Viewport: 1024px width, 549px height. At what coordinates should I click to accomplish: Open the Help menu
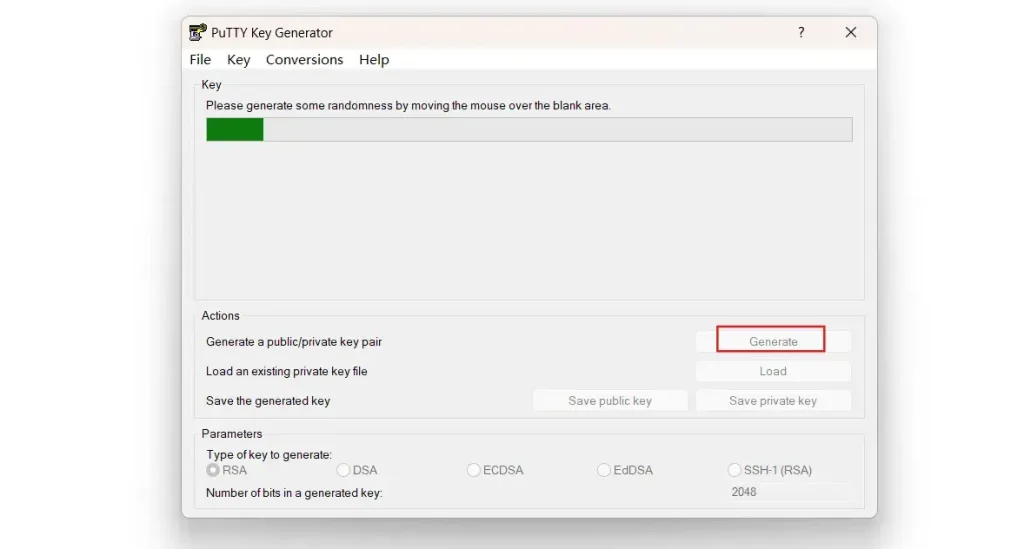coord(374,60)
